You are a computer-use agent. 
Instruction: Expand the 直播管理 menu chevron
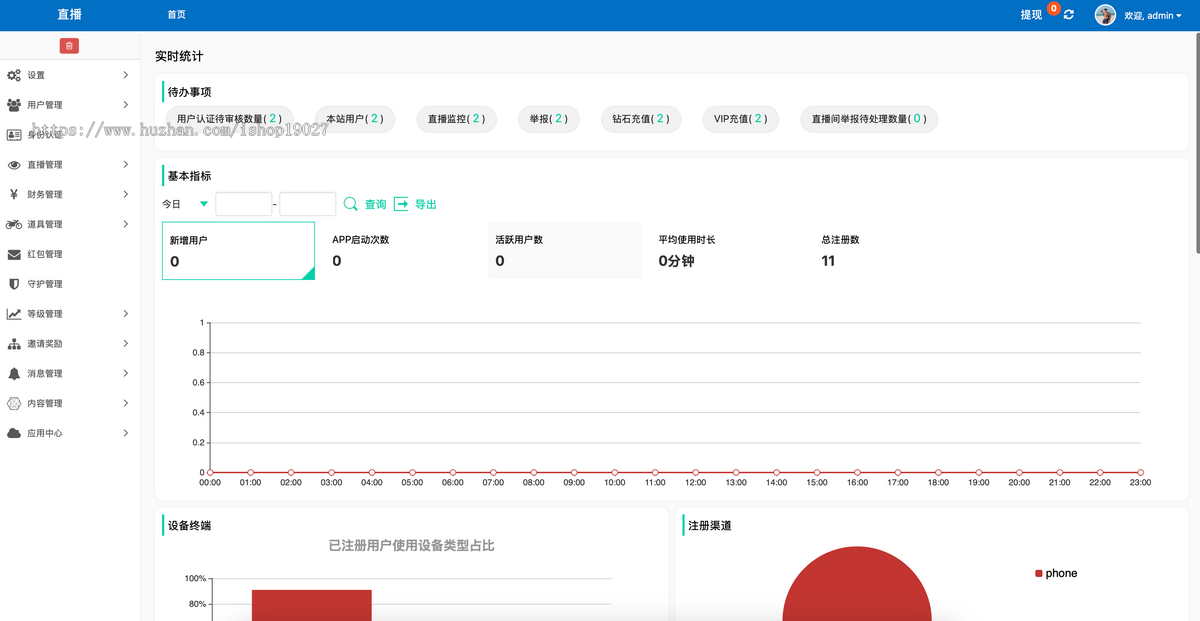click(125, 164)
